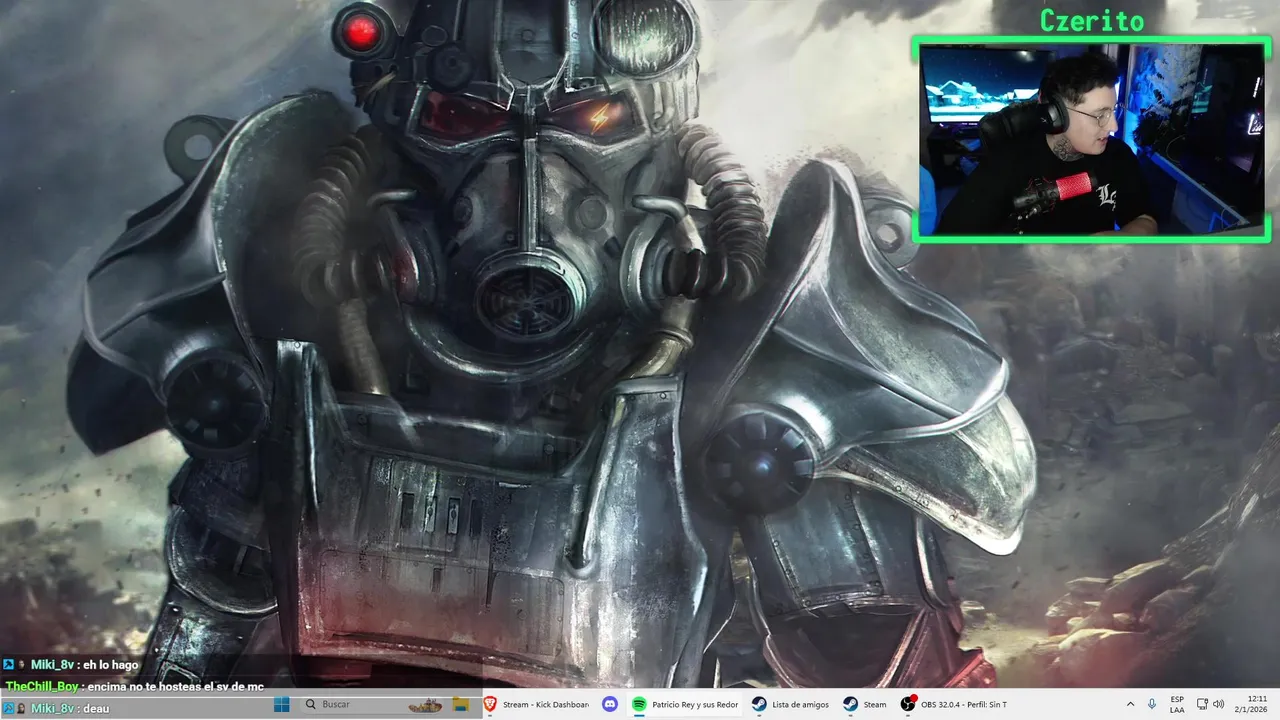Click chat message 'eh lo hago'
This screenshot has width=1280, height=720.
point(111,665)
